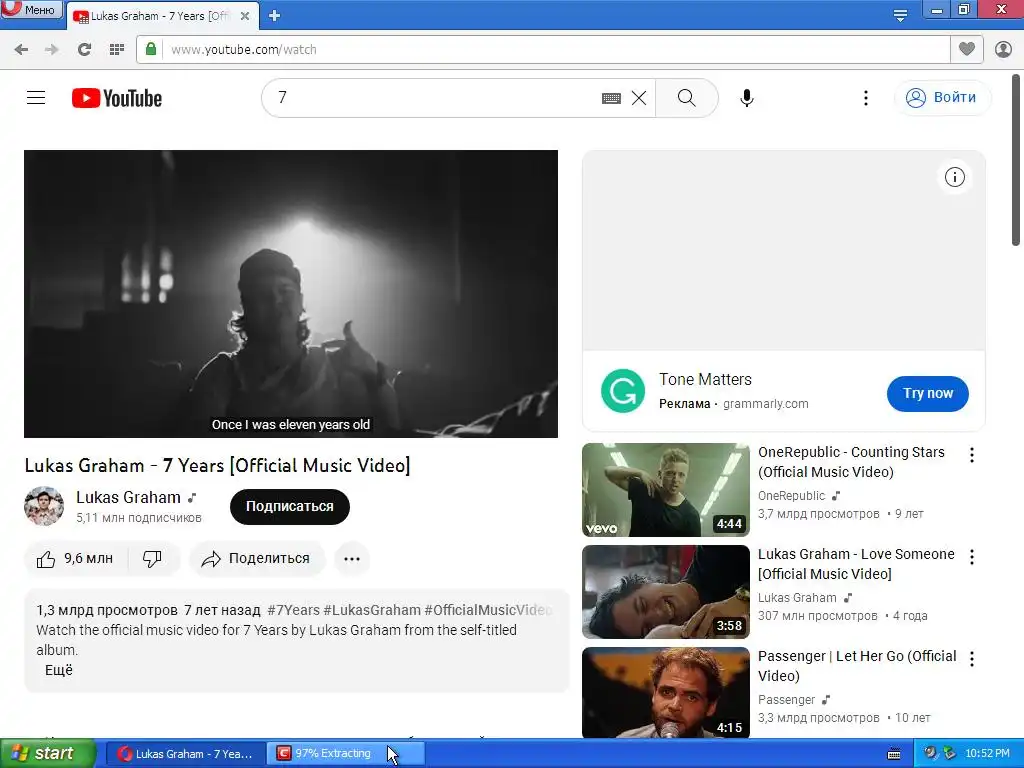Click the video title heading text
The height and width of the screenshot is (768, 1024).
(x=217, y=466)
